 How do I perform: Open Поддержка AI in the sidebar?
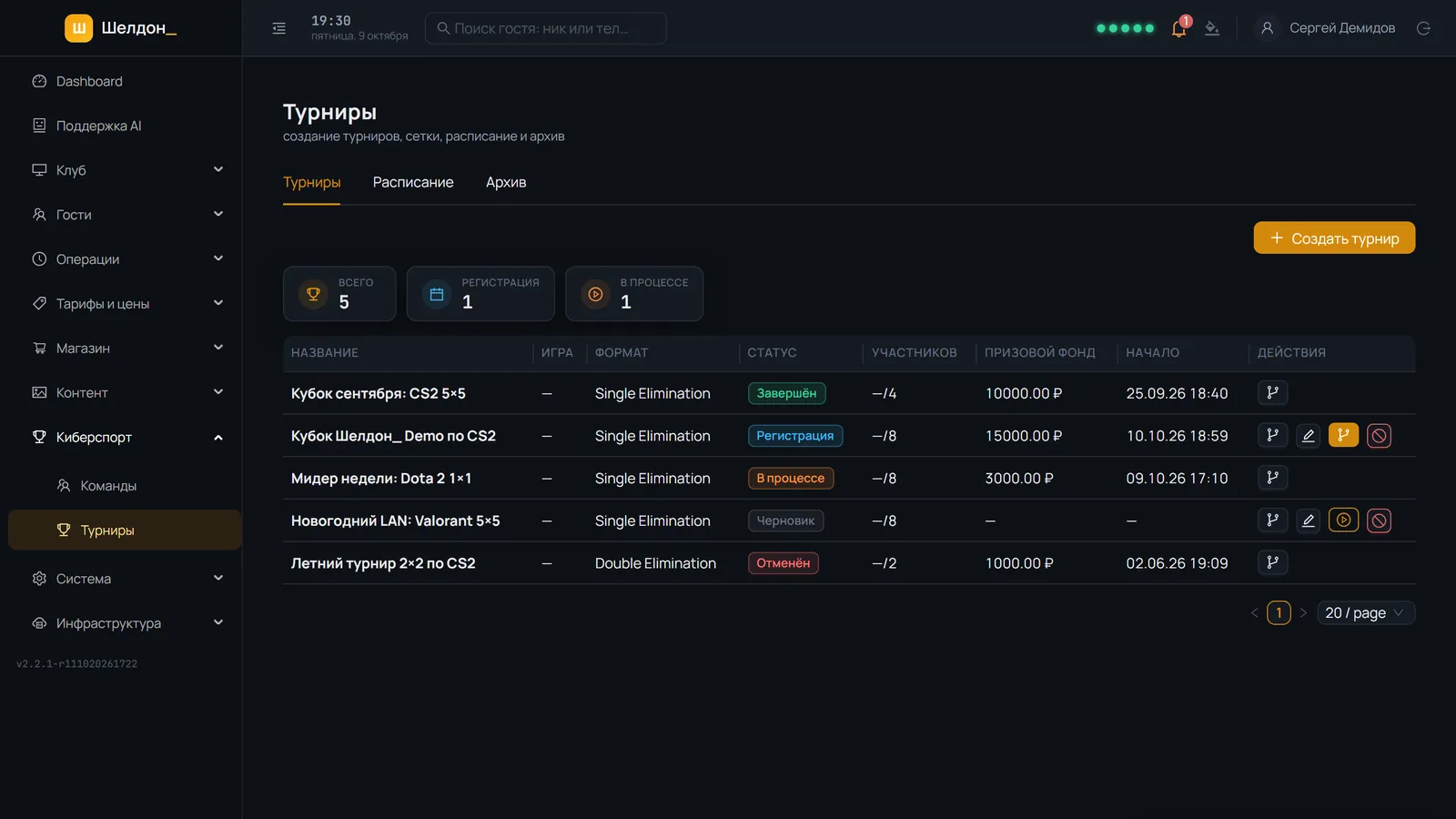tap(125, 126)
